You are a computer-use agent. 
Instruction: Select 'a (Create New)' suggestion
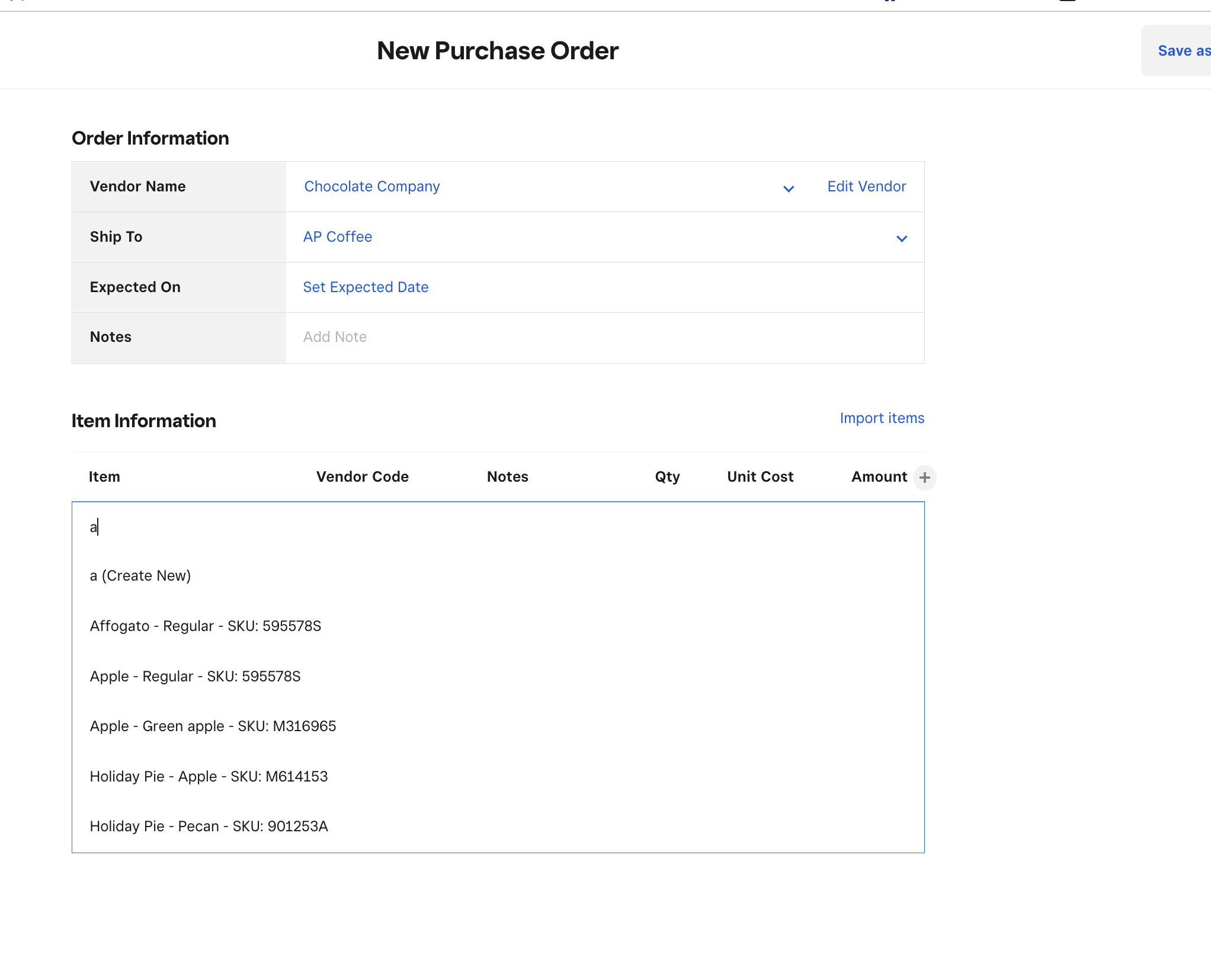click(x=140, y=576)
